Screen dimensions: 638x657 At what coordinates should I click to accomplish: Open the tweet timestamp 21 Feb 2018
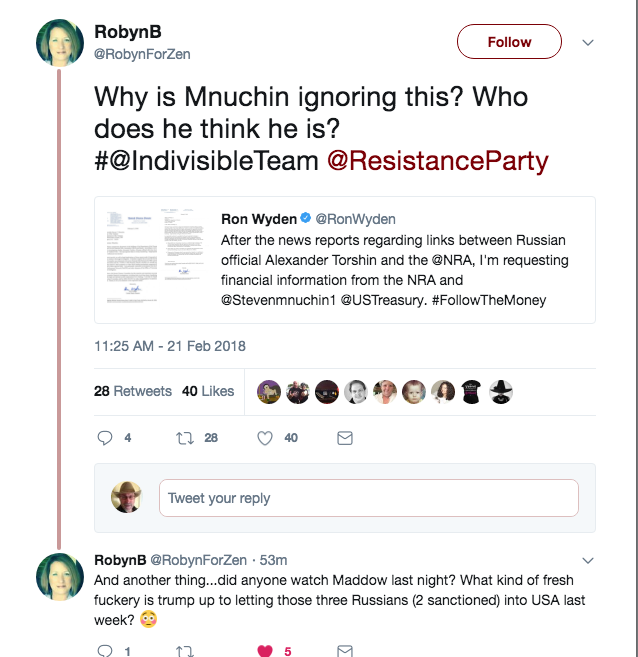170,346
